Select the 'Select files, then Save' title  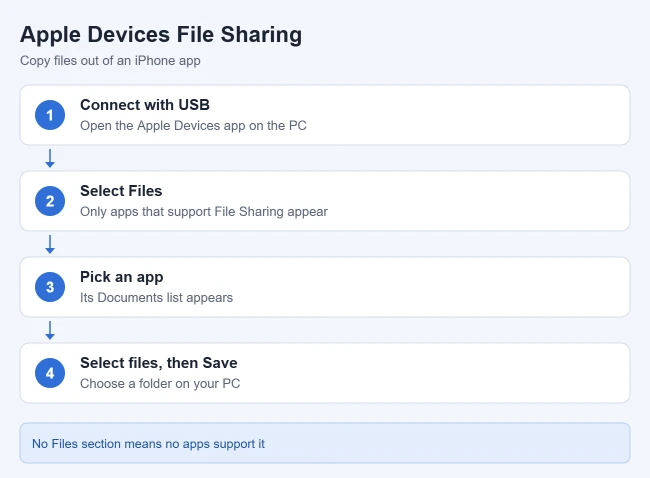(x=159, y=363)
